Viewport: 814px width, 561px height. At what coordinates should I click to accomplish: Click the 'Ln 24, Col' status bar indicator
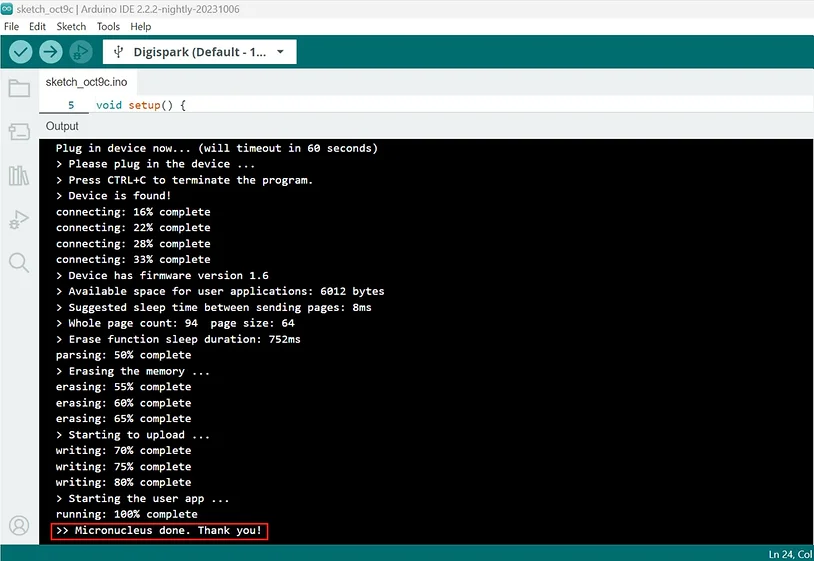click(790, 554)
